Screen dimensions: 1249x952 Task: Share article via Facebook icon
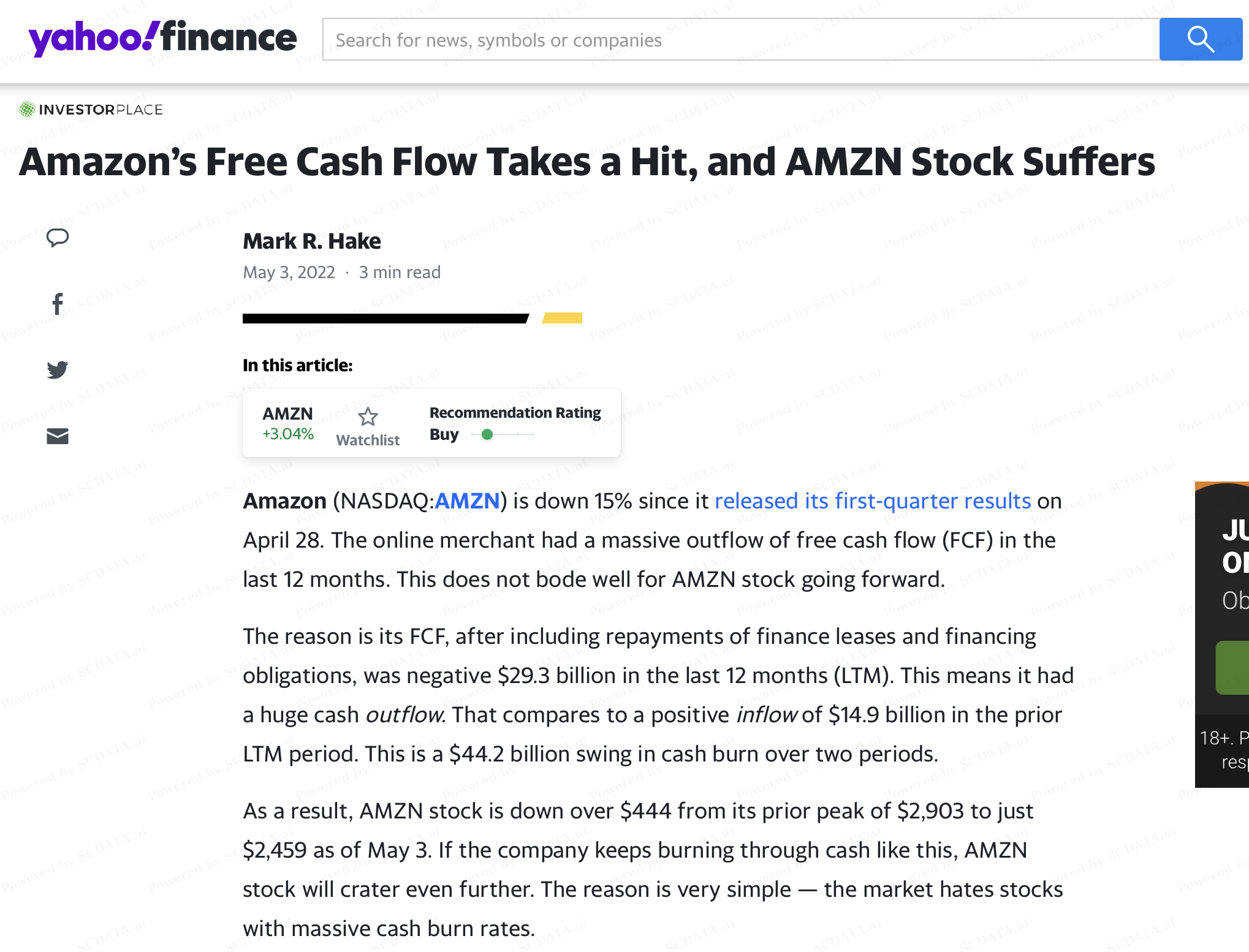pyautogui.click(x=58, y=304)
